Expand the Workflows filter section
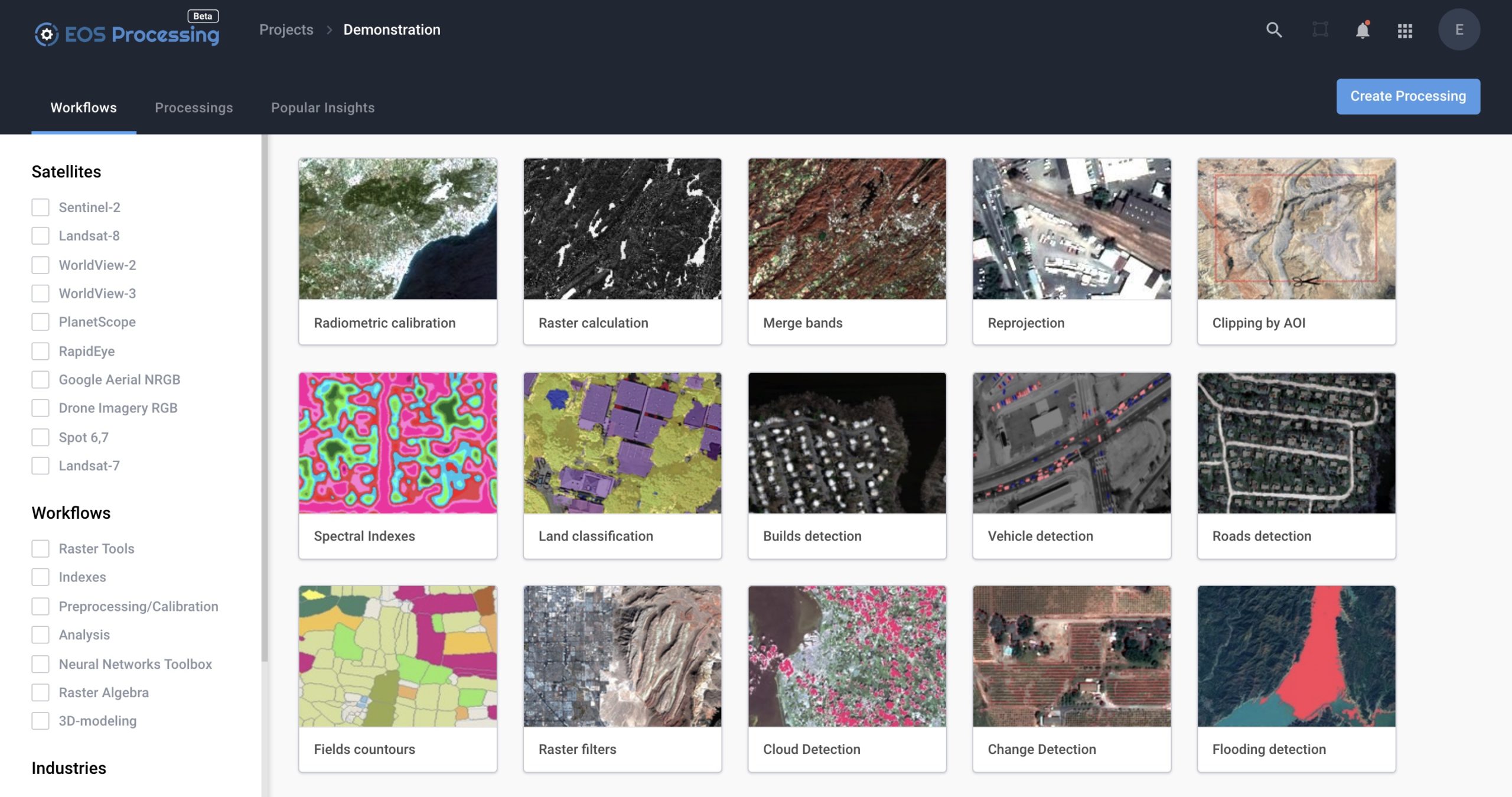The width and height of the screenshot is (1512, 797). (x=70, y=512)
